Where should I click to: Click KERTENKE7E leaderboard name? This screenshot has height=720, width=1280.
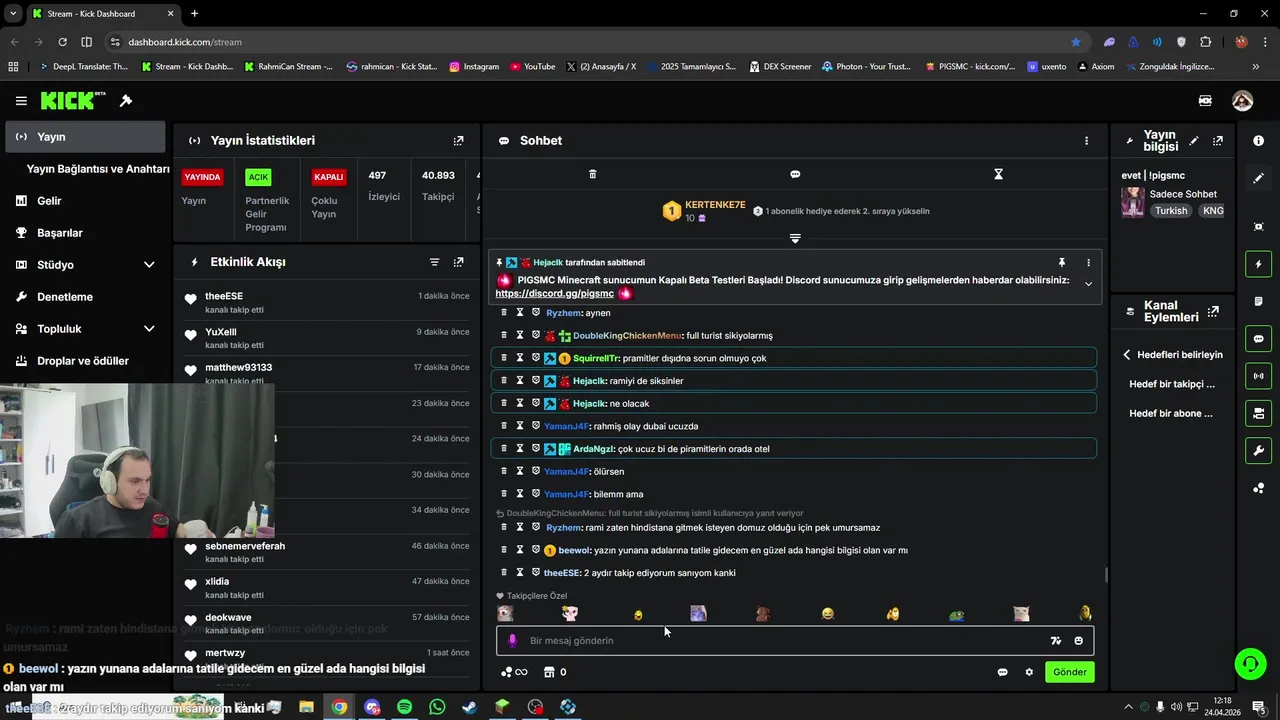[x=715, y=205]
